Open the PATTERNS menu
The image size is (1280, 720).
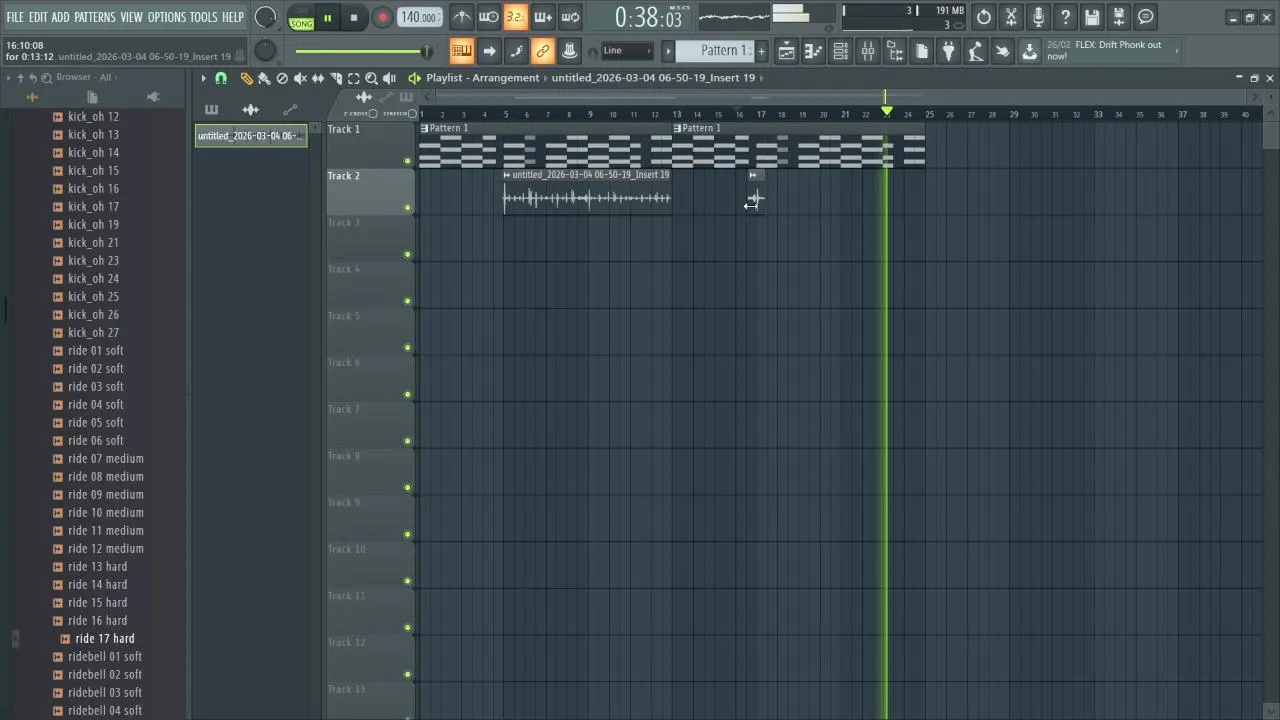pos(95,17)
